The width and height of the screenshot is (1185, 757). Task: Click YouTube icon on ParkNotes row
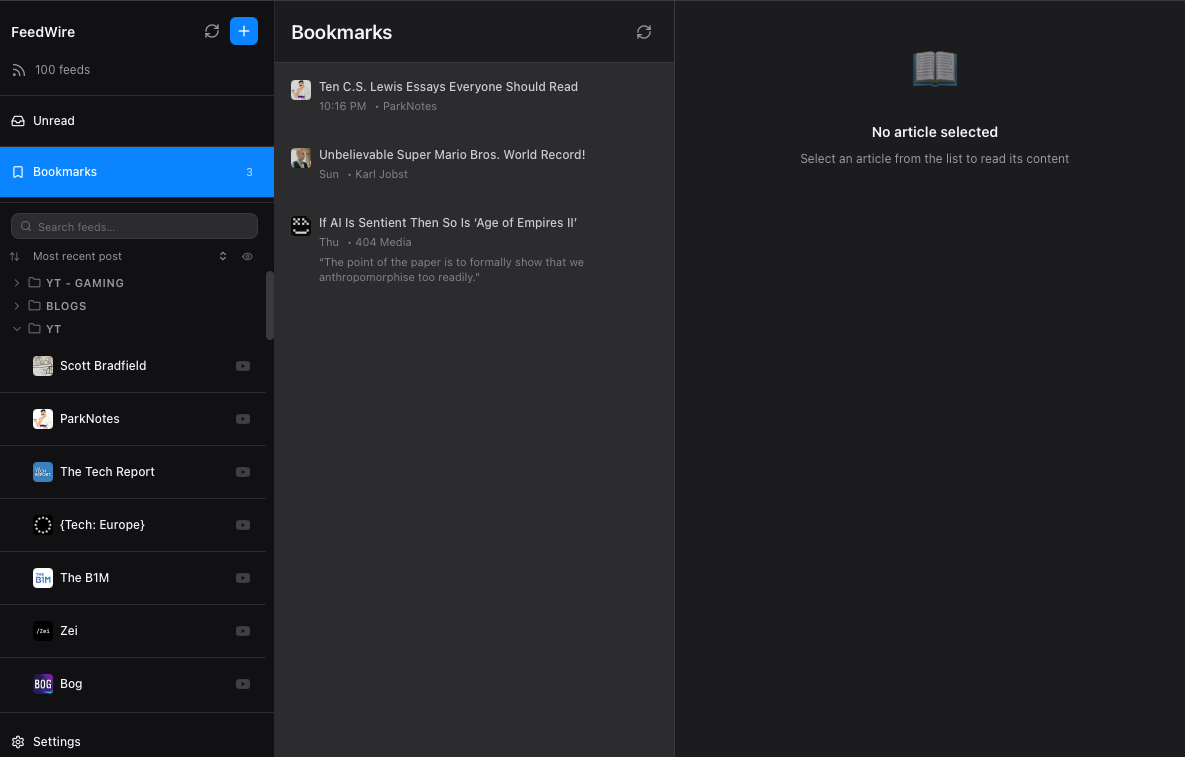point(243,419)
